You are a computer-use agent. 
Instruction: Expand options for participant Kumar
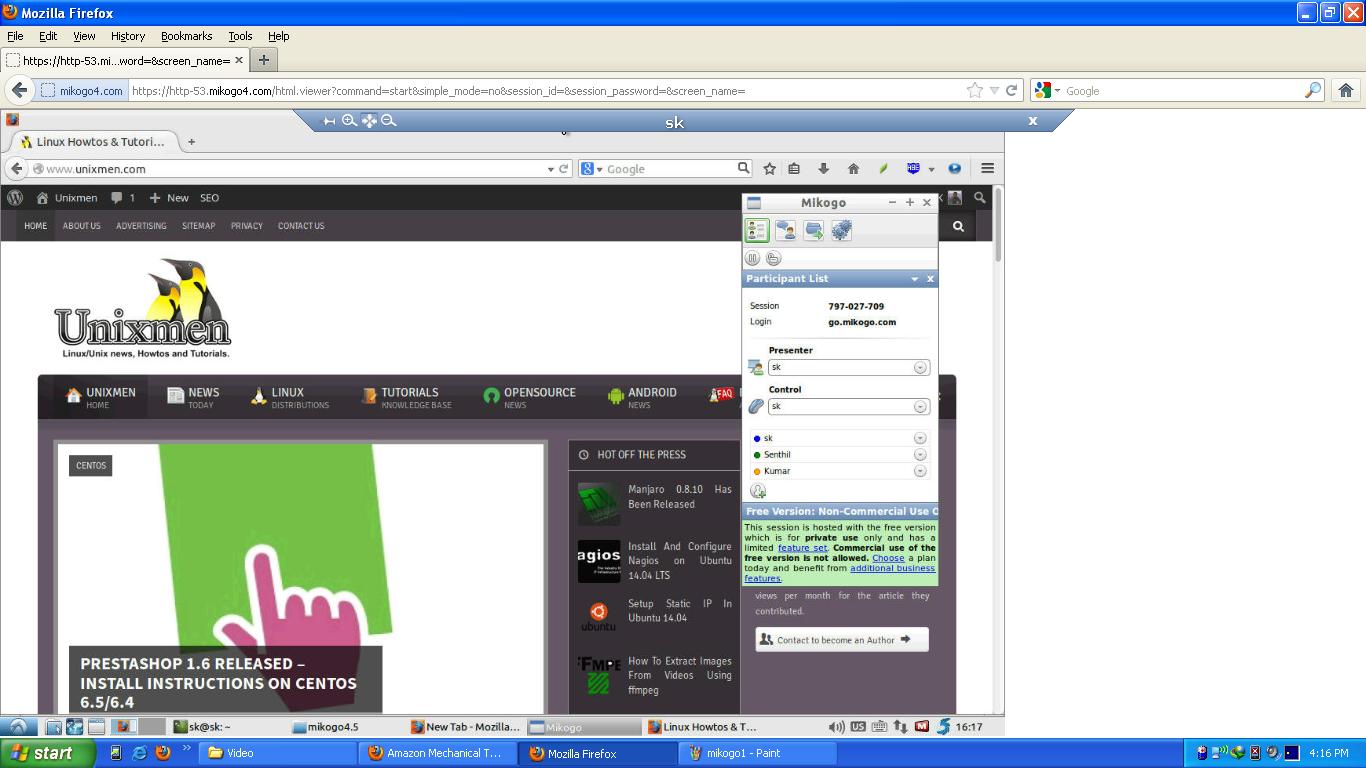(920, 471)
